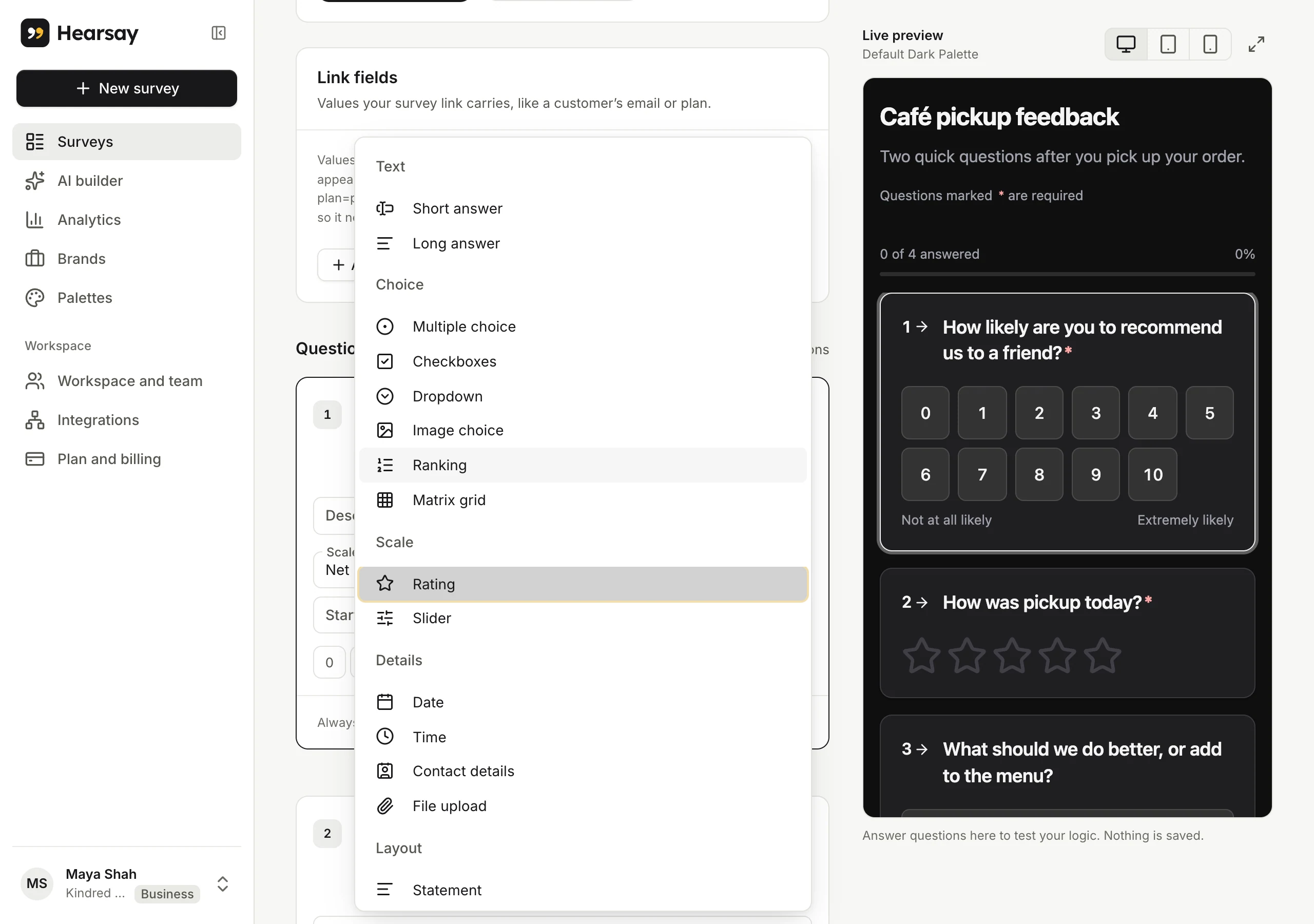The width and height of the screenshot is (1314, 924).
Task: Open Plan and billing
Action: tap(126, 459)
